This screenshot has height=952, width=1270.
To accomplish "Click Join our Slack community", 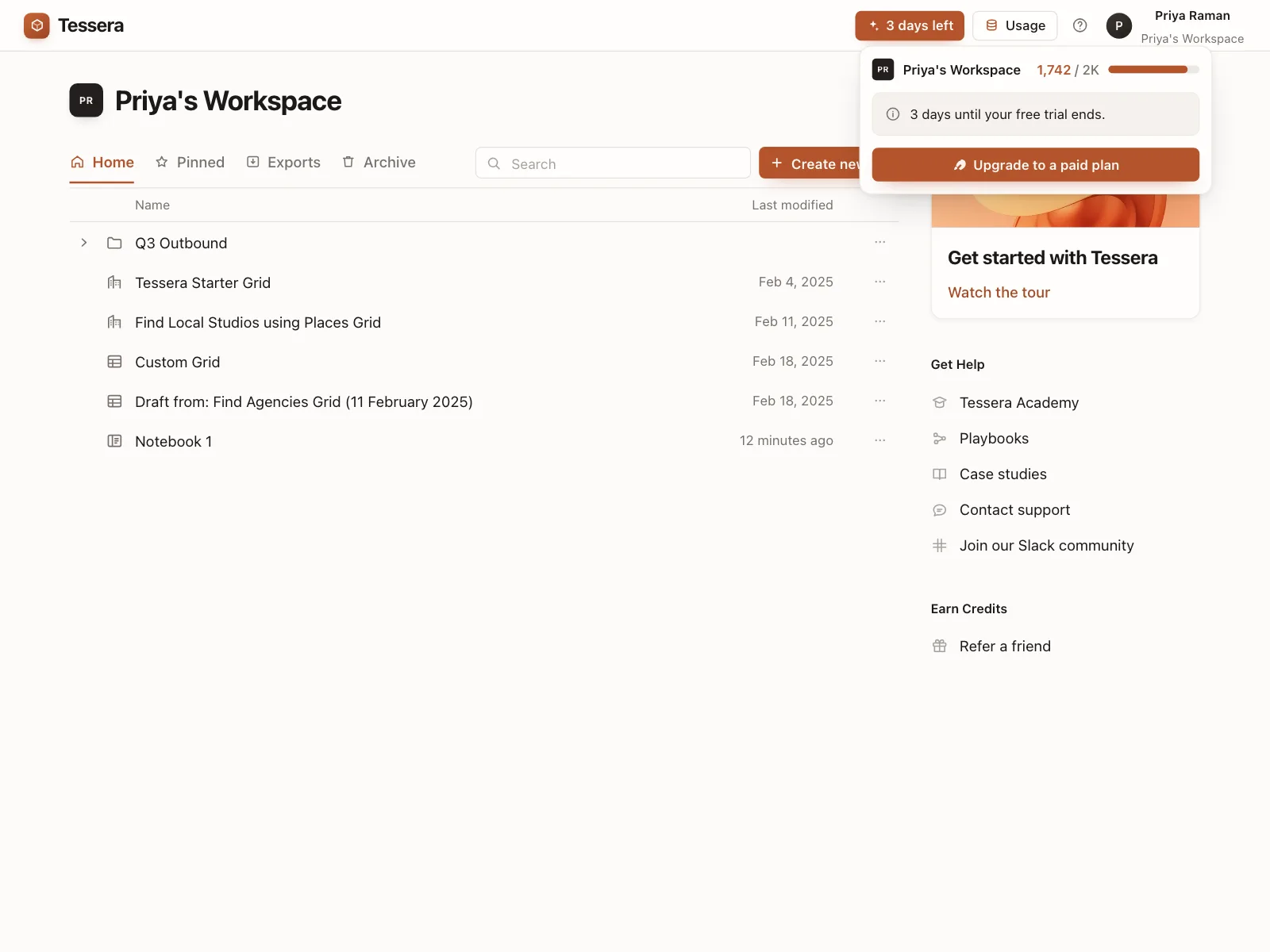I will point(1047,546).
